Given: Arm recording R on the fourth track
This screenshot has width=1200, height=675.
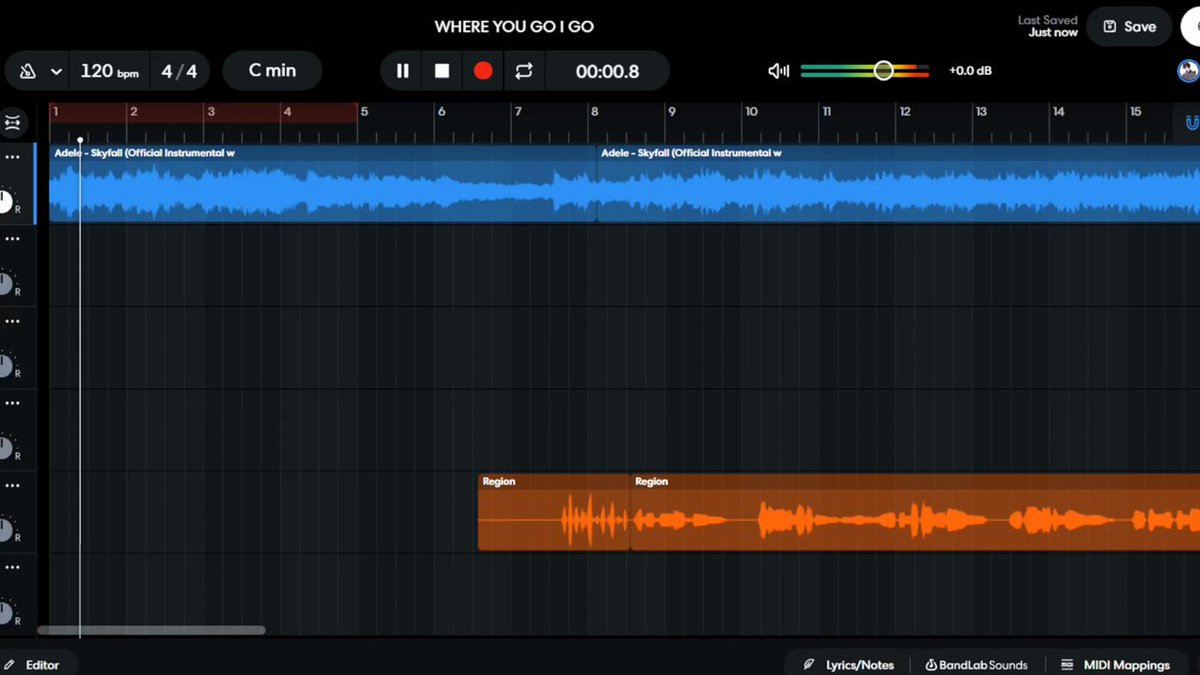Looking at the screenshot, I should coord(18,456).
